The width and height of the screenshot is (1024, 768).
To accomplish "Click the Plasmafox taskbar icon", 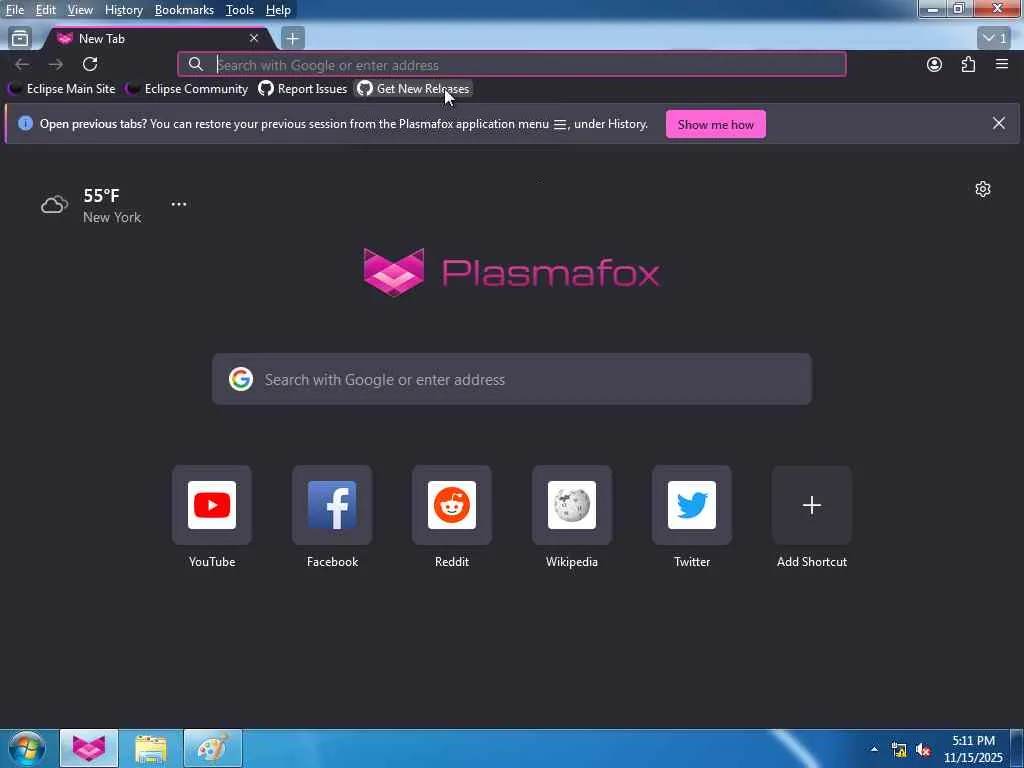I will (89, 748).
